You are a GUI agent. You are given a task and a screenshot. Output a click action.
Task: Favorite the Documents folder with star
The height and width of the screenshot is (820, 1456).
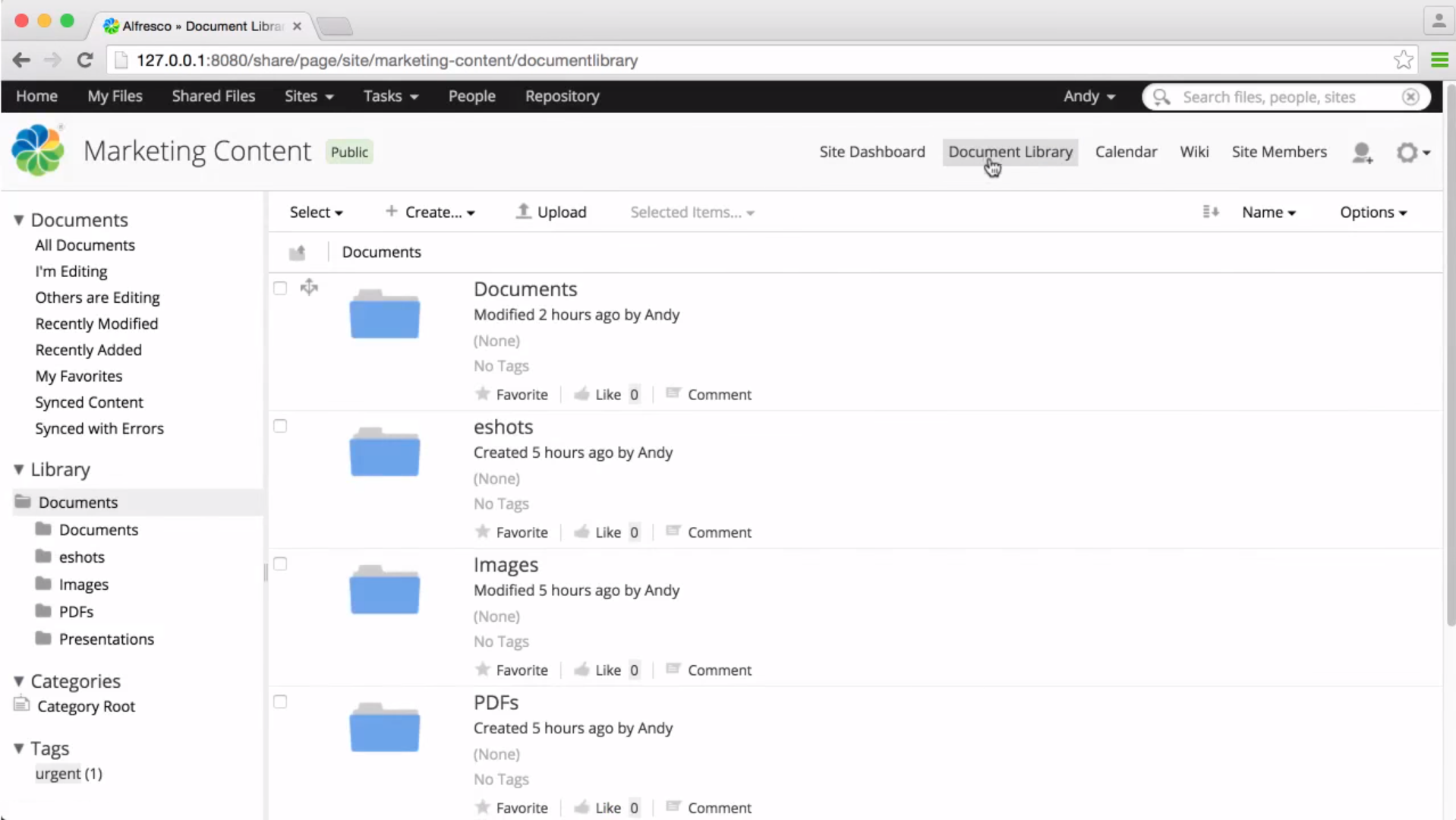(511, 394)
